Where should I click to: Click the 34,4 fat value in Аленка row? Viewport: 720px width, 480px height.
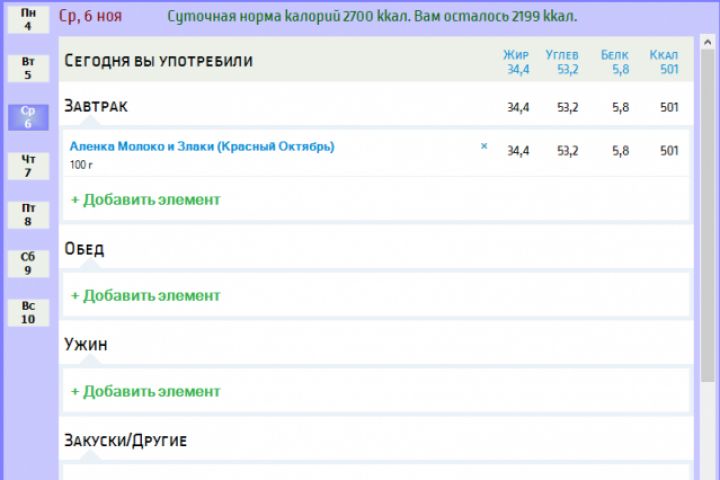click(518, 151)
